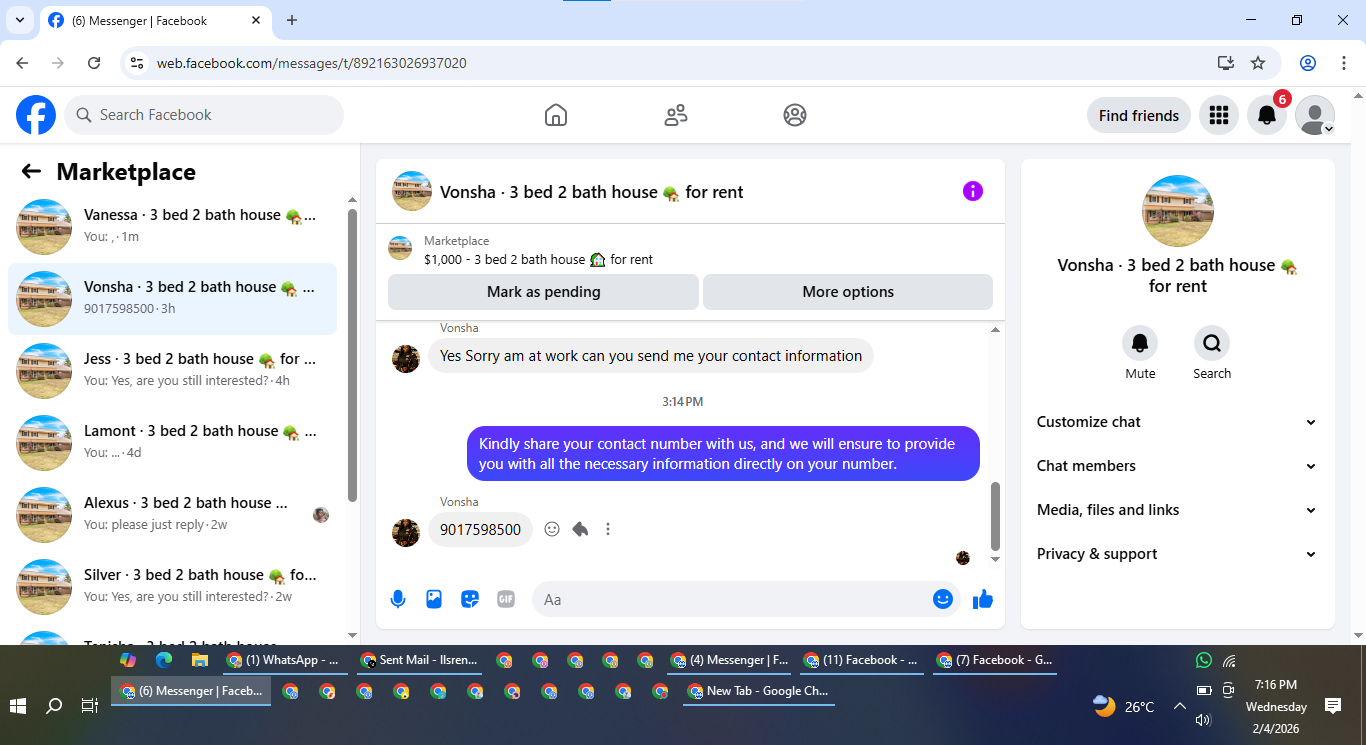The image size is (1366, 745).
Task: View site information icon in address bar
Action: pos(138,63)
